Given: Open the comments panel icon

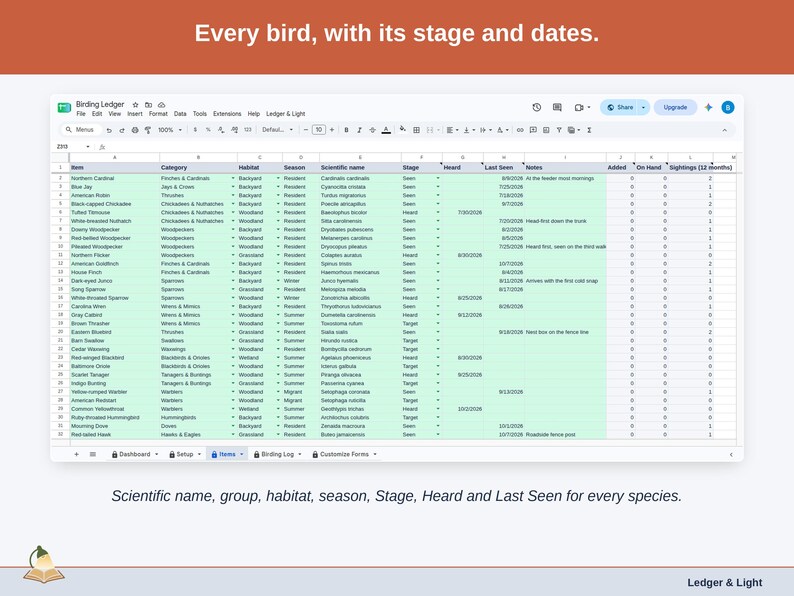Looking at the screenshot, I should pos(557,107).
